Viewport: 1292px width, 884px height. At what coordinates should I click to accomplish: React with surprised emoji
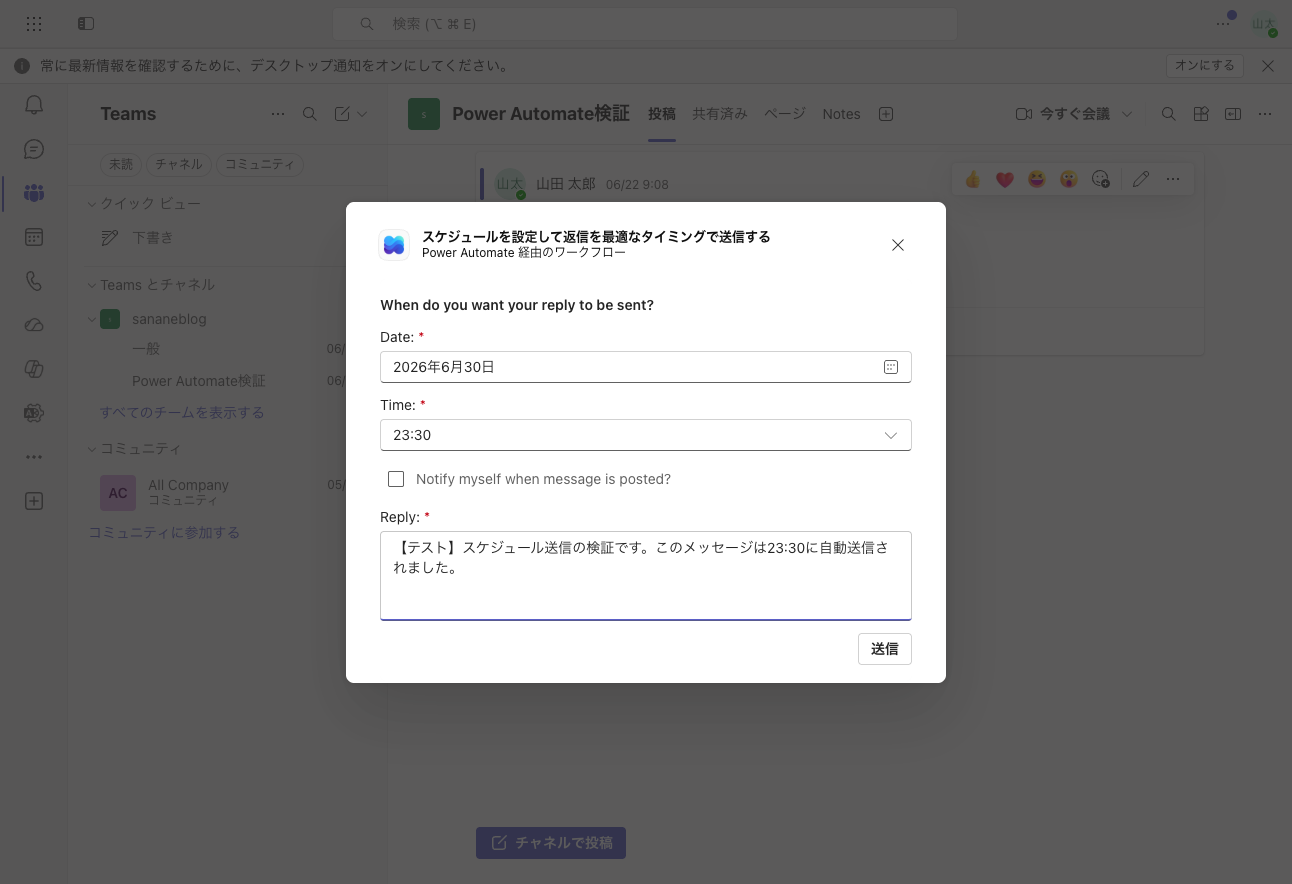pyautogui.click(x=1069, y=179)
